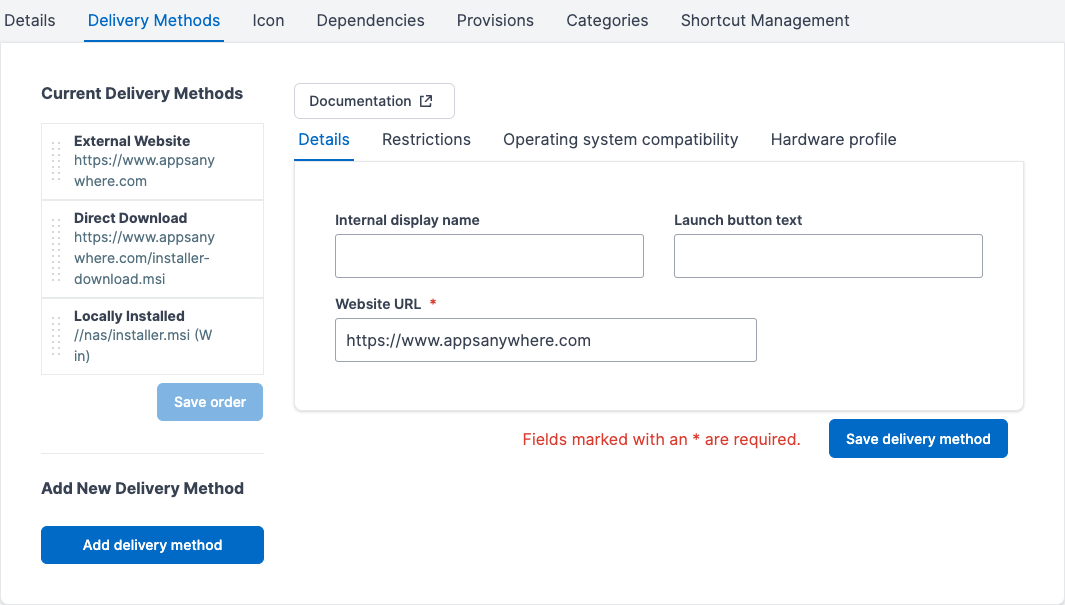Grab the Direct Download drag handle
This screenshot has width=1065, height=605.
(x=56, y=248)
